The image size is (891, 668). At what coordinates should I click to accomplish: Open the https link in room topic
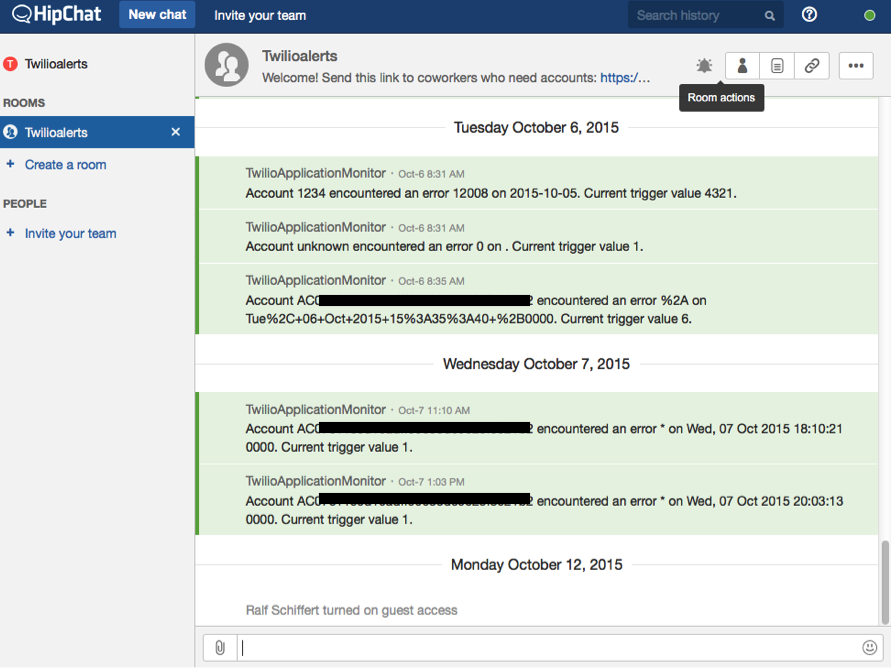click(624, 78)
